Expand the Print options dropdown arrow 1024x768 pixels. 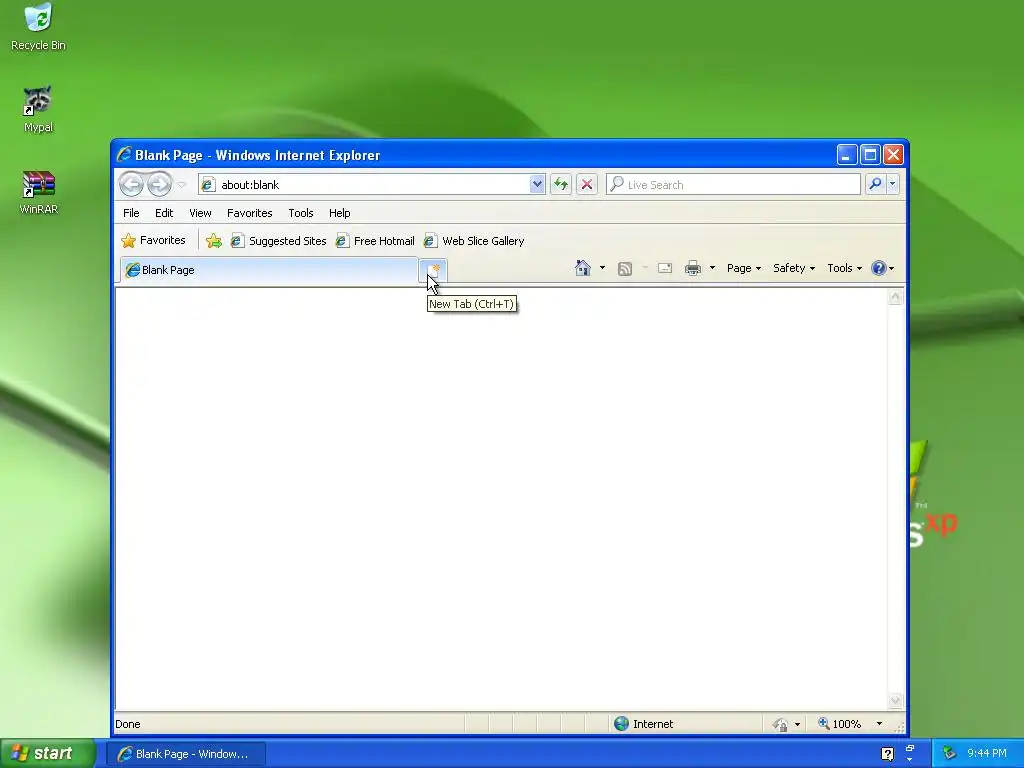click(712, 268)
